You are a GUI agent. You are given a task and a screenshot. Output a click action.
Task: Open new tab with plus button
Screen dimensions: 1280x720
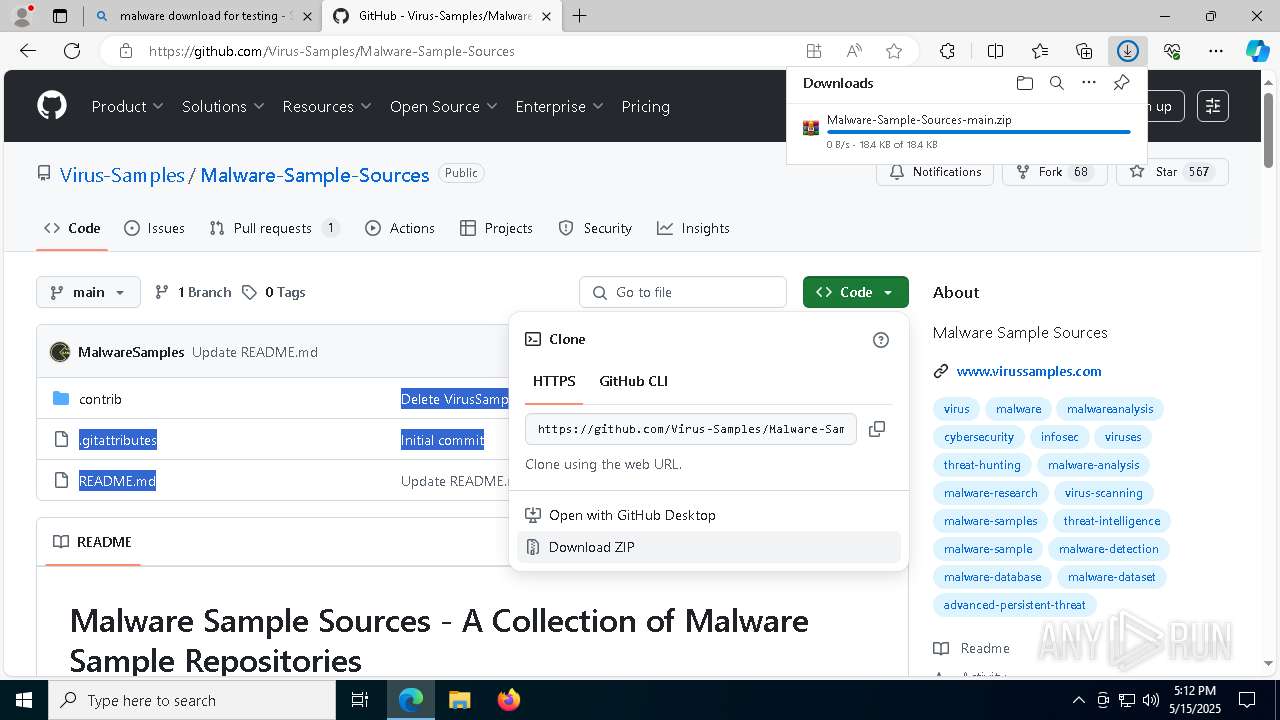(x=580, y=16)
